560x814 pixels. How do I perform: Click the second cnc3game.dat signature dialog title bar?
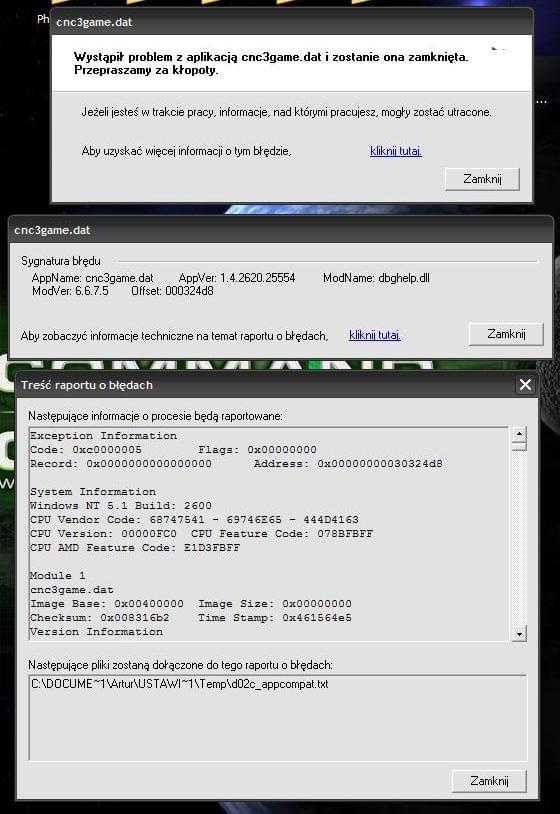pos(281,230)
